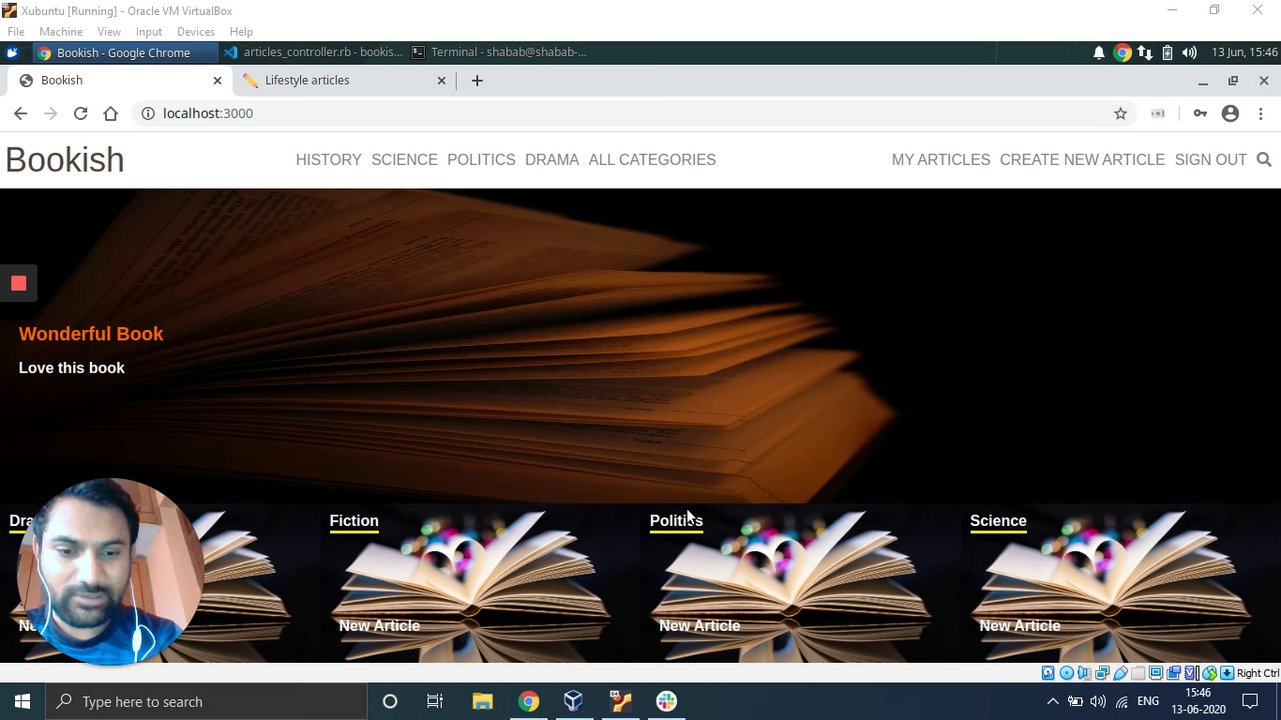This screenshot has height=720, width=1281.
Task: Open New Article in the Fiction card
Action: coord(379,626)
